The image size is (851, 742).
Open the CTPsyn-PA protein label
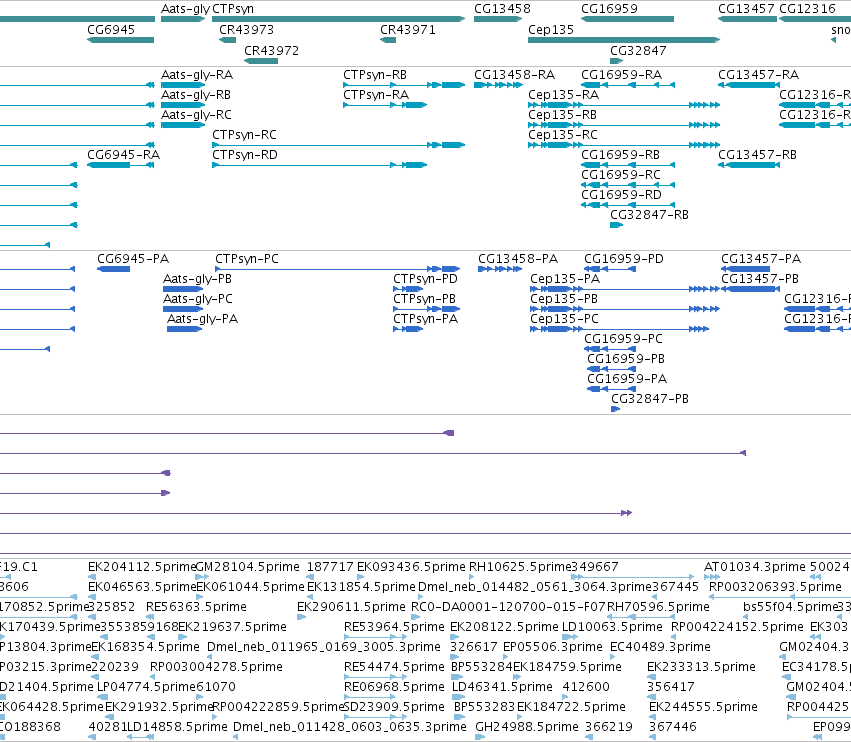pyautogui.click(x=426, y=319)
